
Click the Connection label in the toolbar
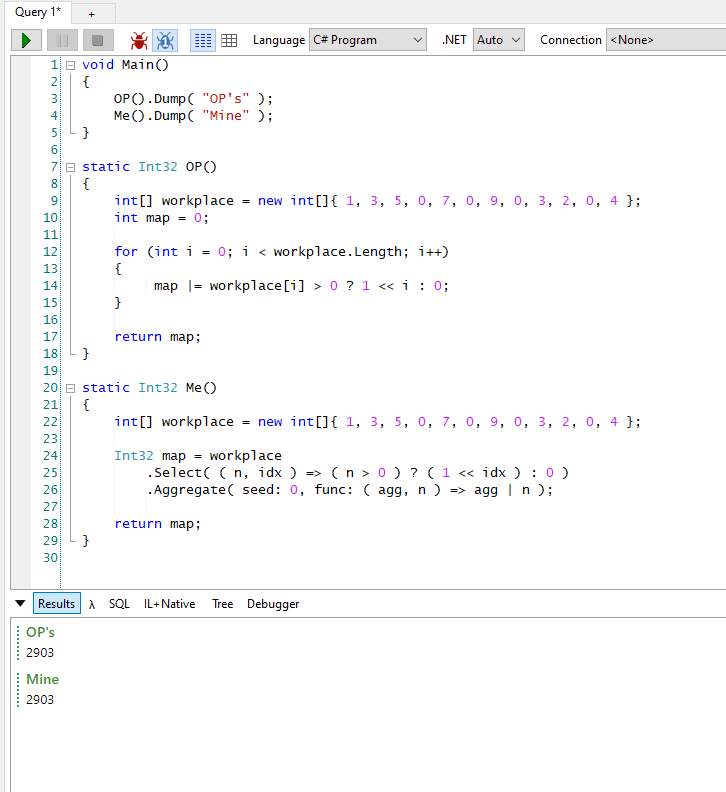click(x=570, y=40)
